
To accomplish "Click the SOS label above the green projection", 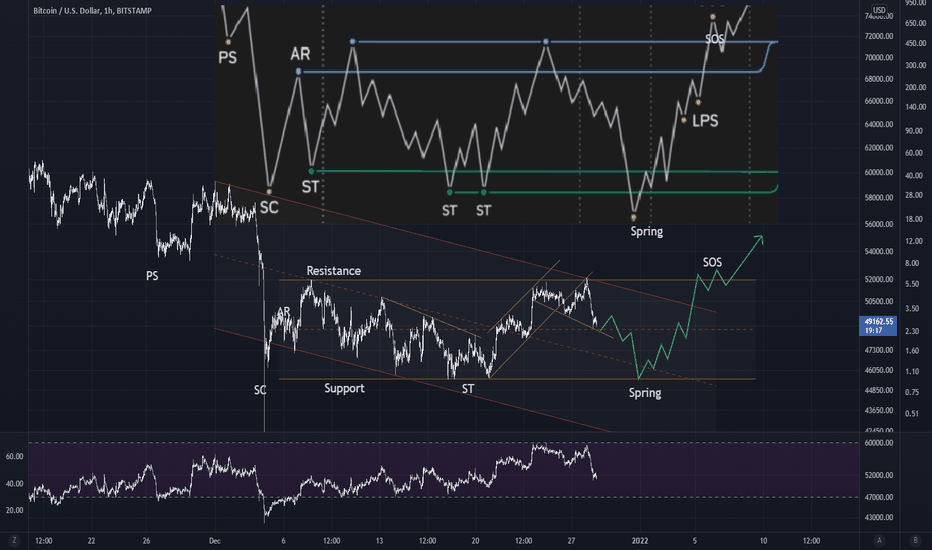I will tap(712, 262).
